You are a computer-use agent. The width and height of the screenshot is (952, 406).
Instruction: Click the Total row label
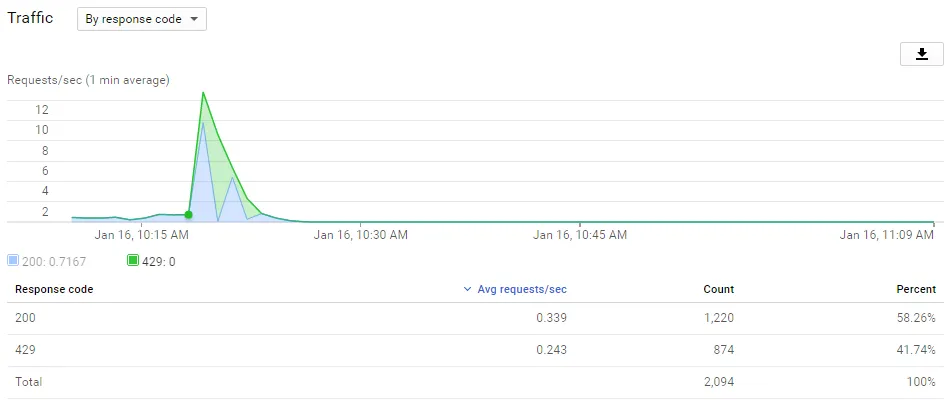[28, 381]
